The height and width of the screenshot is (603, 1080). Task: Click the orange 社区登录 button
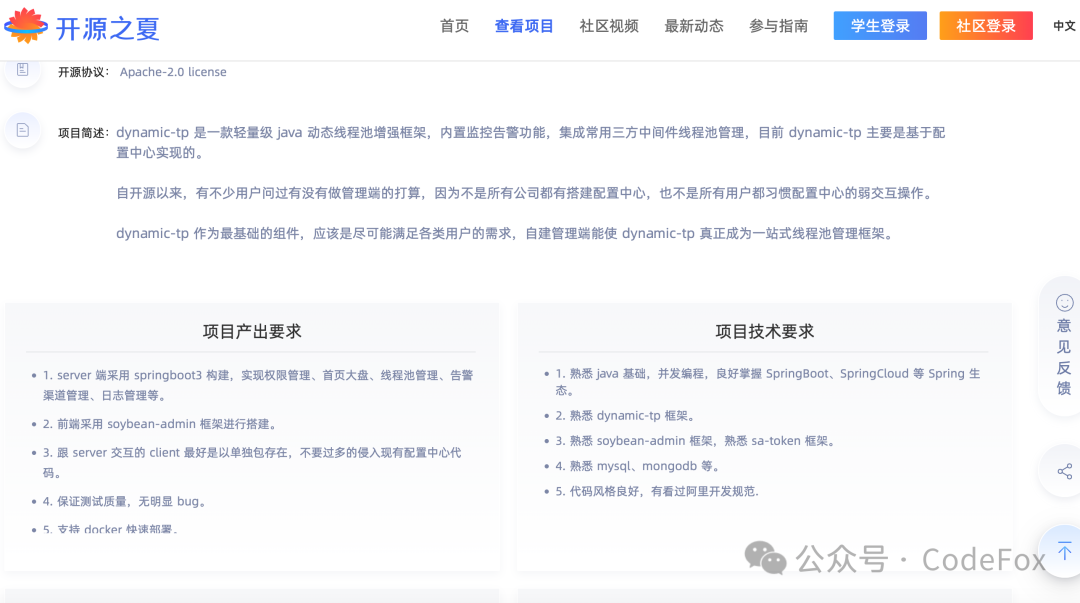(x=985, y=25)
